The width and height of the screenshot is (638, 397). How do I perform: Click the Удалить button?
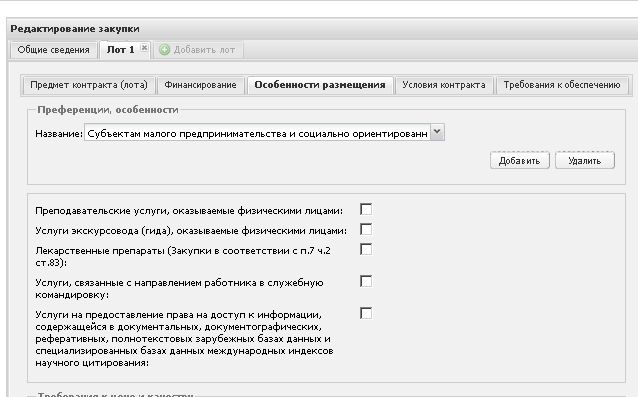[x=585, y=161]
